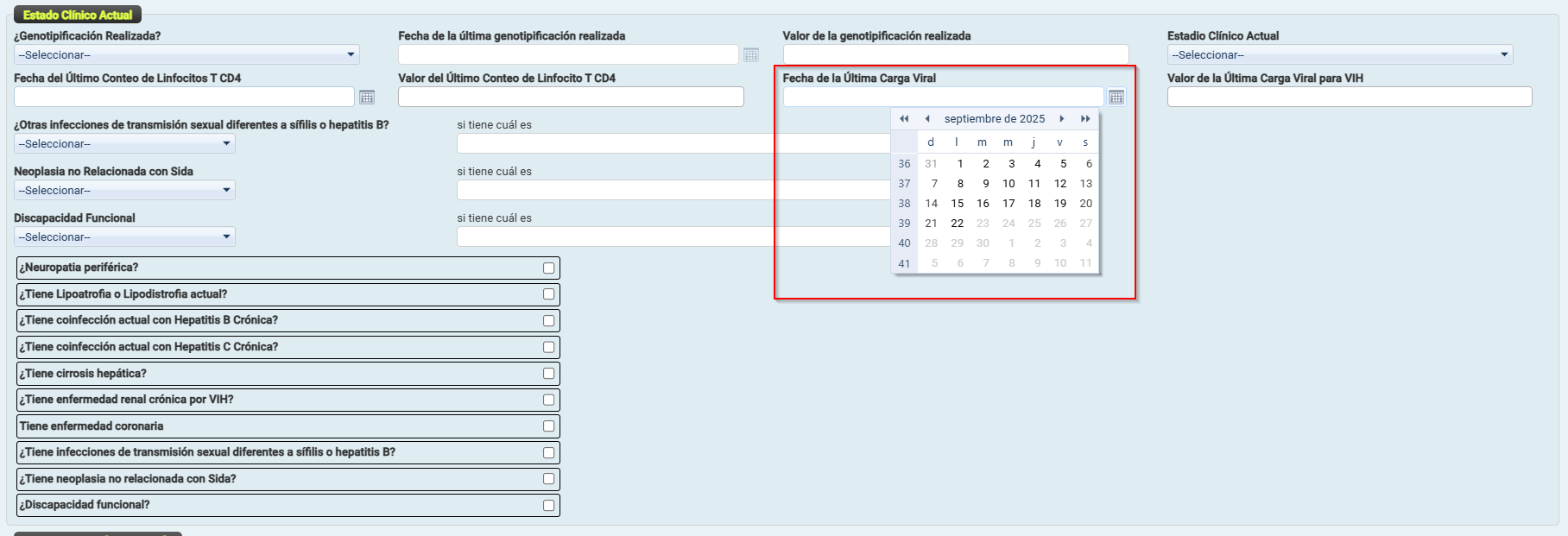The image size is (1568, 536).
Task: Open the Discapacidad Funcional dropdown
Action: coord(124,237)
